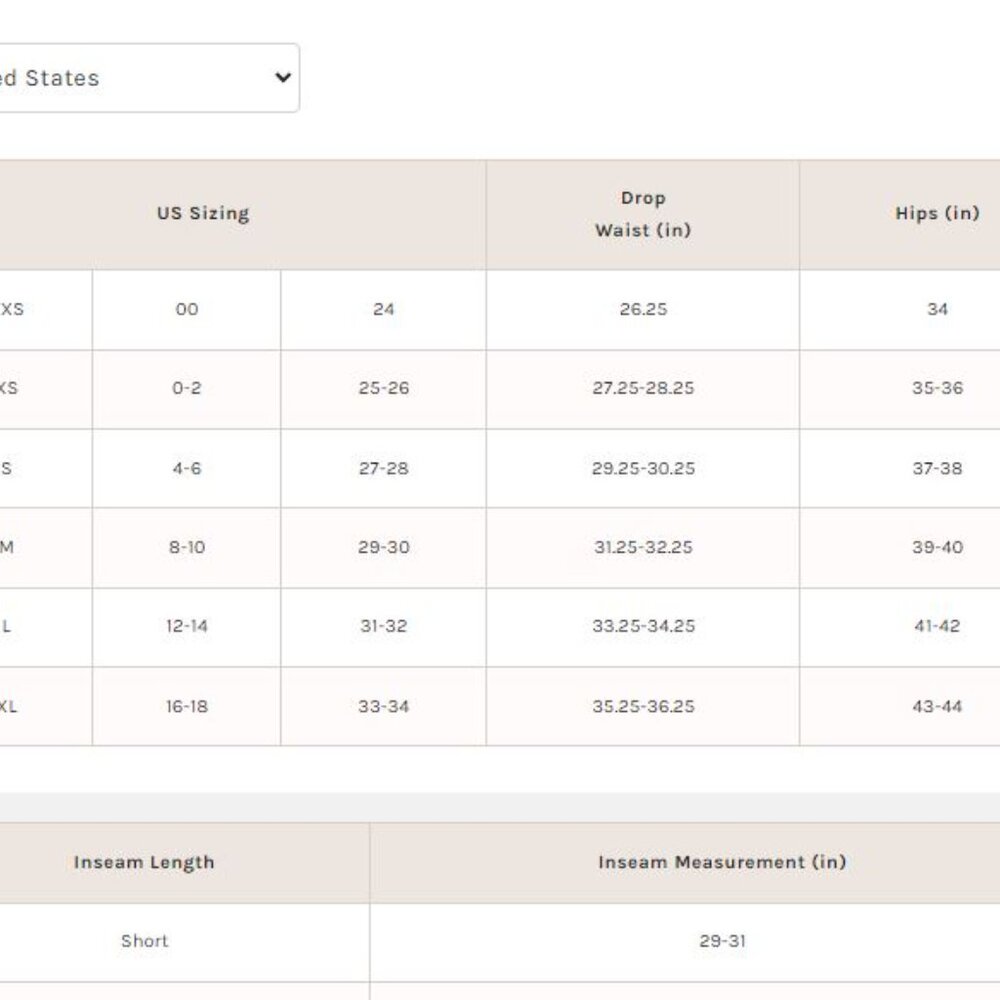Select the 12-14 size cell

(x=187, y=626)
